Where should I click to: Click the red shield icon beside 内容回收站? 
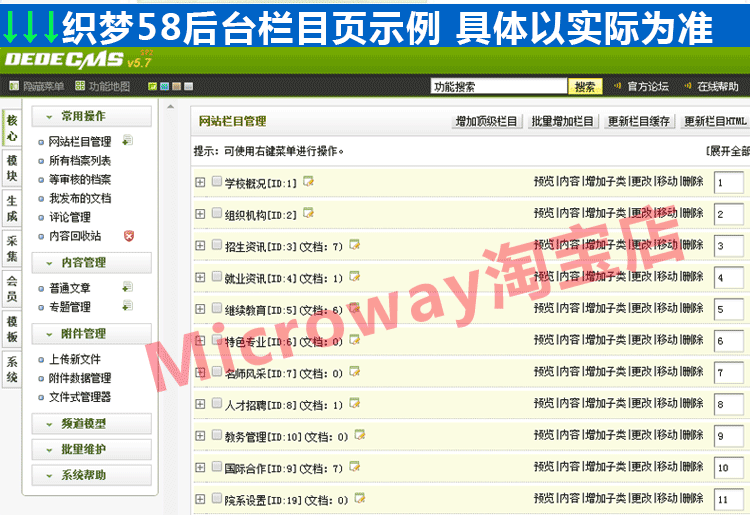coord(129,235)
